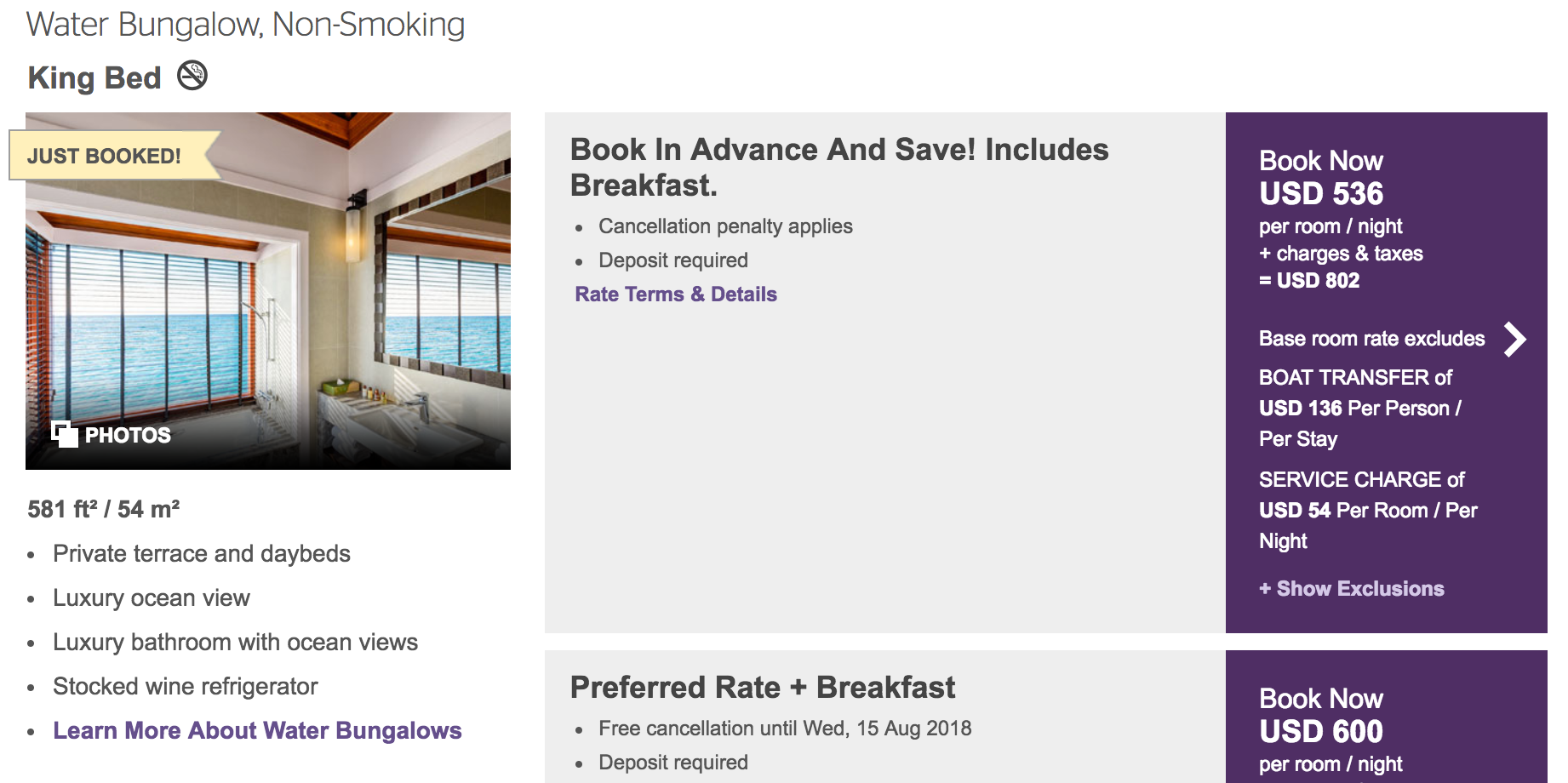Open the photo gallery icon on room image
Viewport: 1568px width, 783px height.
click(64, 434)
